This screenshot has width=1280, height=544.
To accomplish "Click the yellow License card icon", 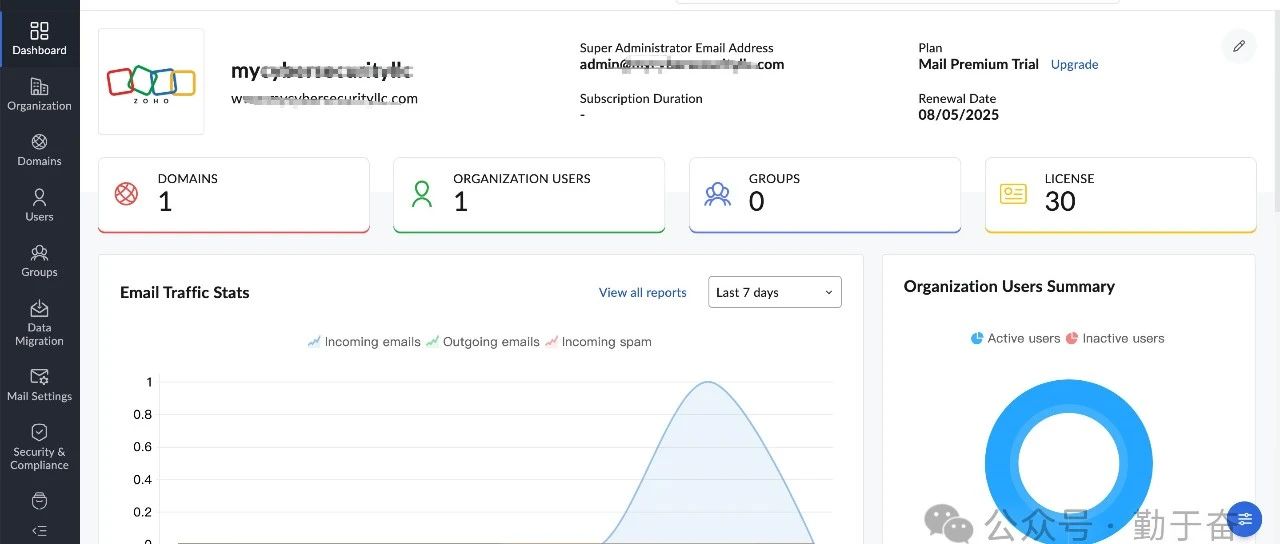I will (x=1013, y=194).
